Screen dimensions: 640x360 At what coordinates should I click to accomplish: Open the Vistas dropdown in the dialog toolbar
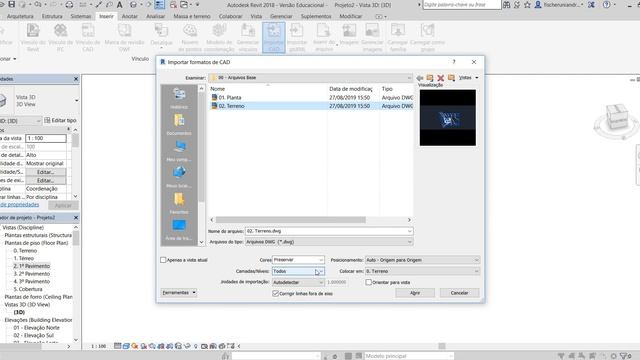[468, 78]
